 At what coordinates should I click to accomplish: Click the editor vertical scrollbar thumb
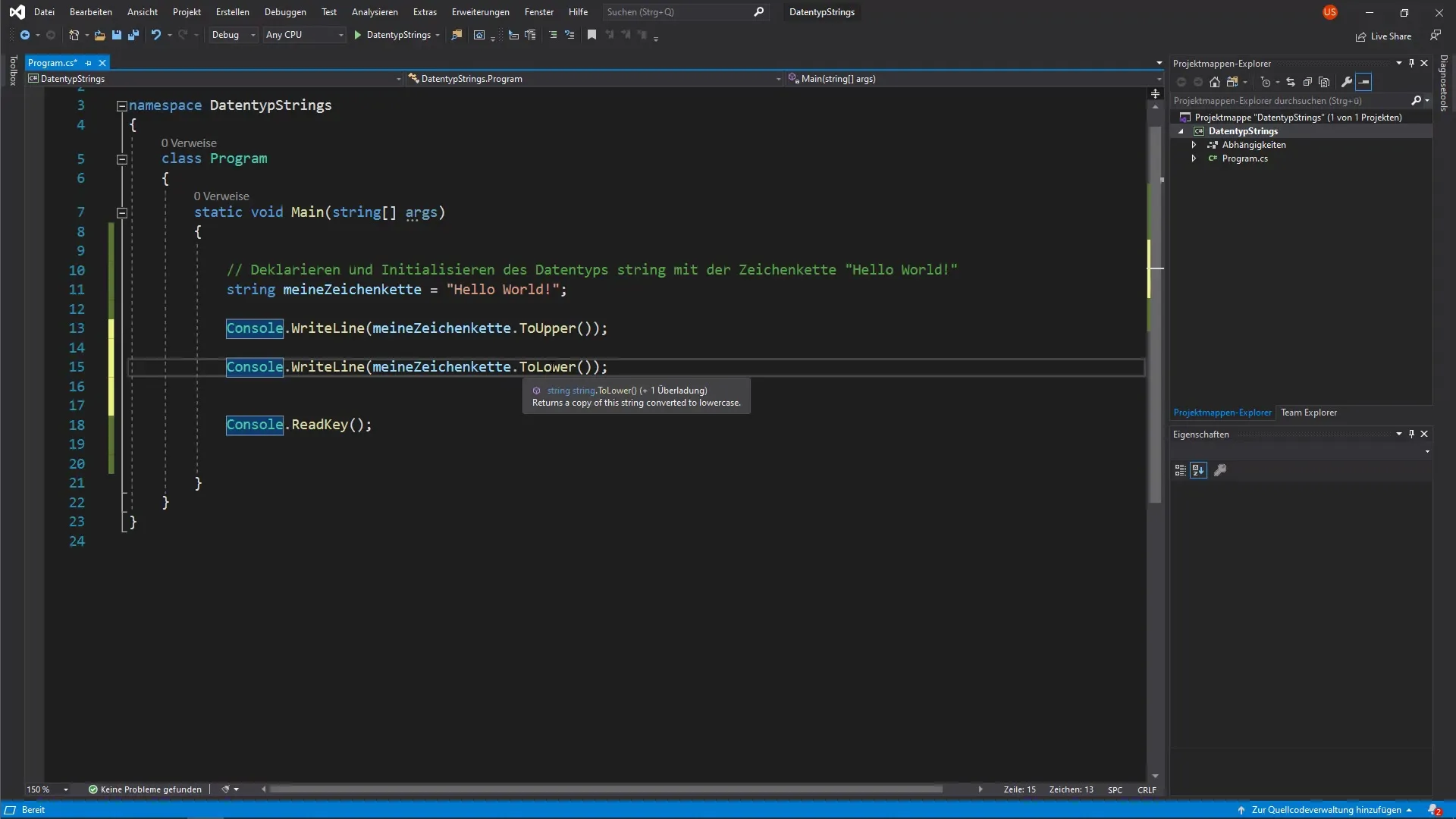click(x=1155, y=315)
